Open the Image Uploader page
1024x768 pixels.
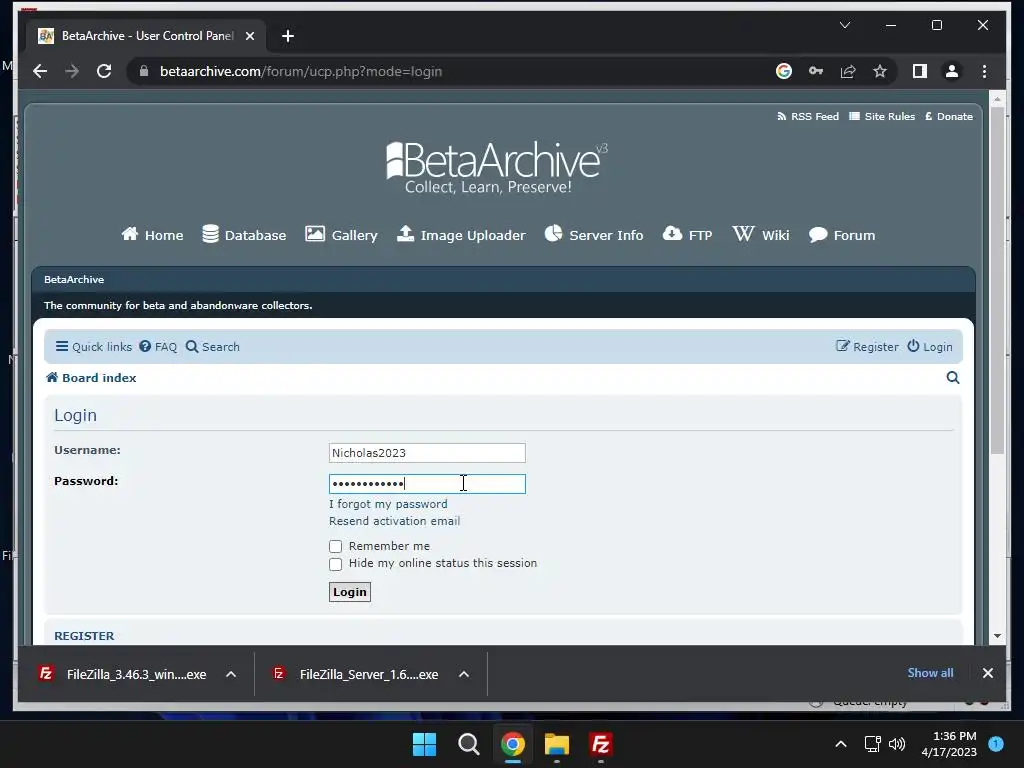(x=461, y=234)
